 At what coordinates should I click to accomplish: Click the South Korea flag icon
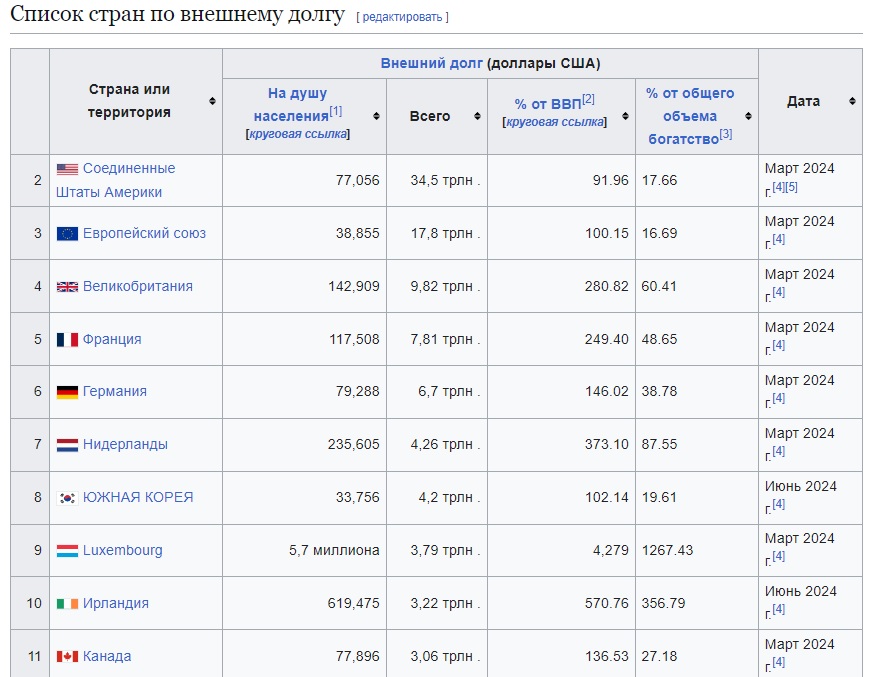click(67, 498)
